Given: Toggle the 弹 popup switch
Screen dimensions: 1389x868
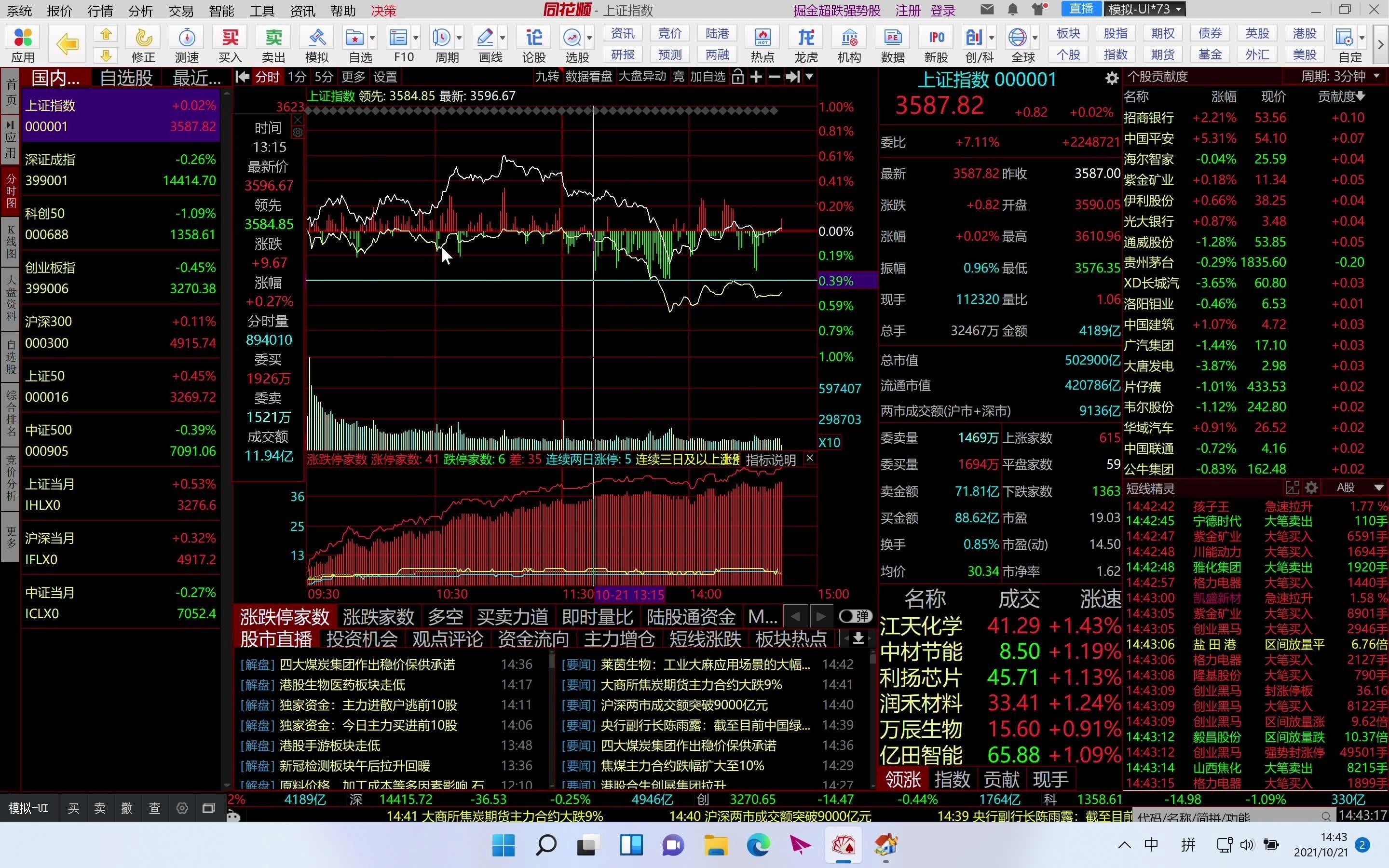Looking at the screenshot, I should pos(855,616).
